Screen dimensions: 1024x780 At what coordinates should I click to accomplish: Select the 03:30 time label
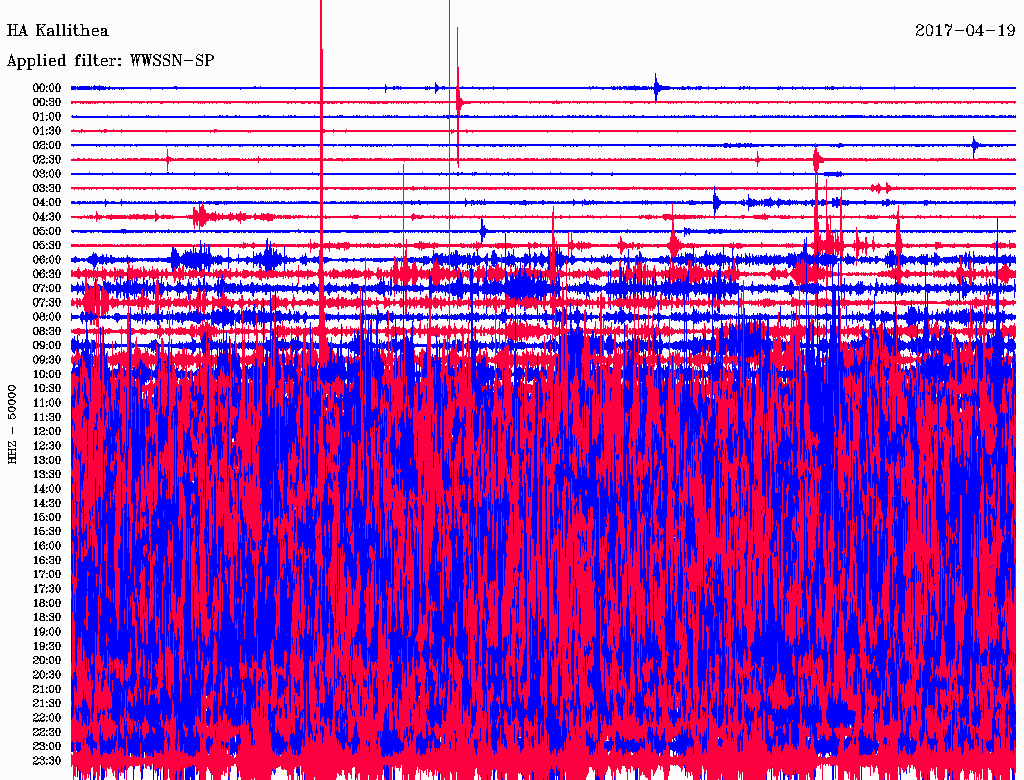47,188
